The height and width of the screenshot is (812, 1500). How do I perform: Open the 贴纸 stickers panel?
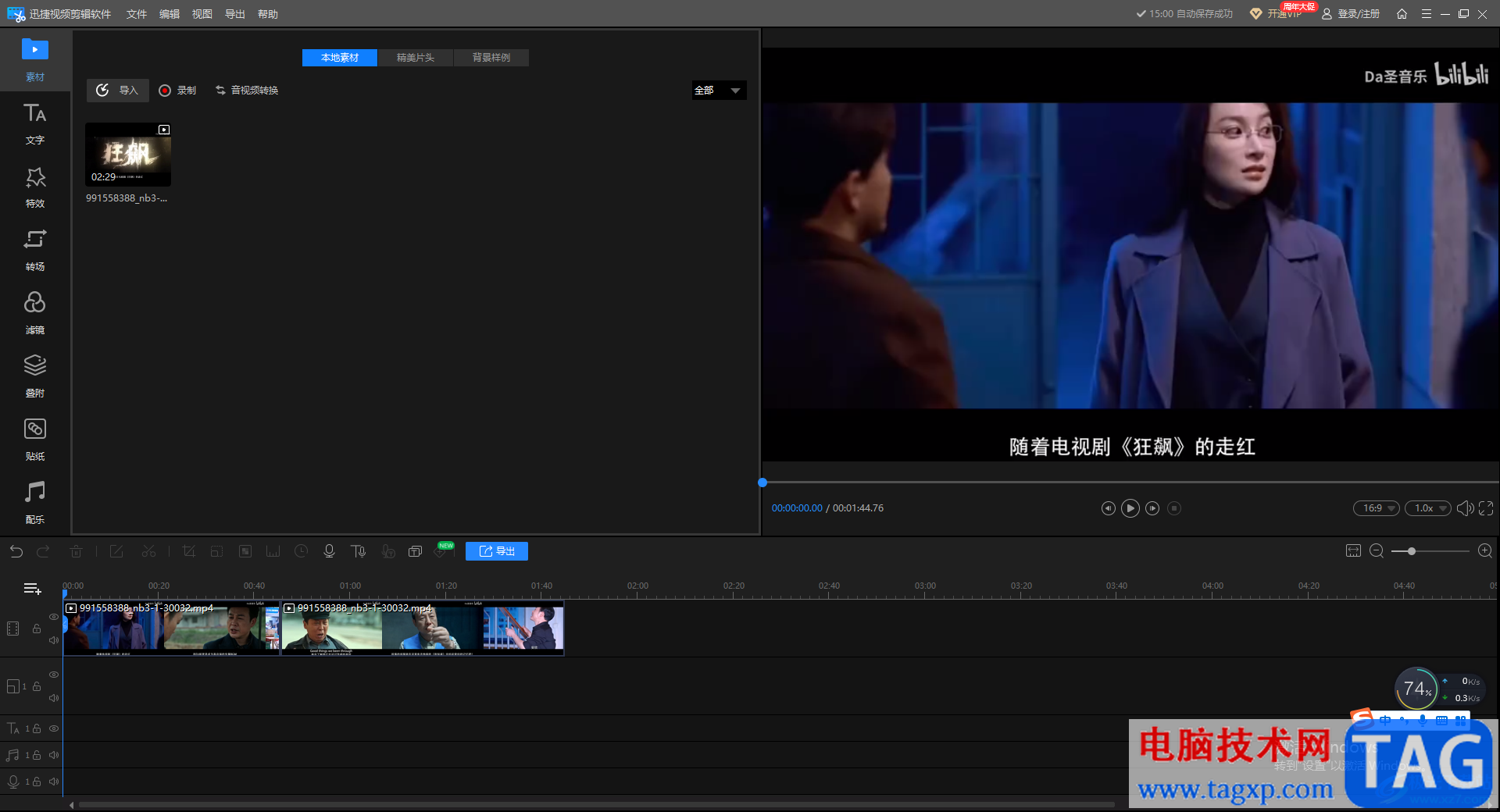pos(34,440)
